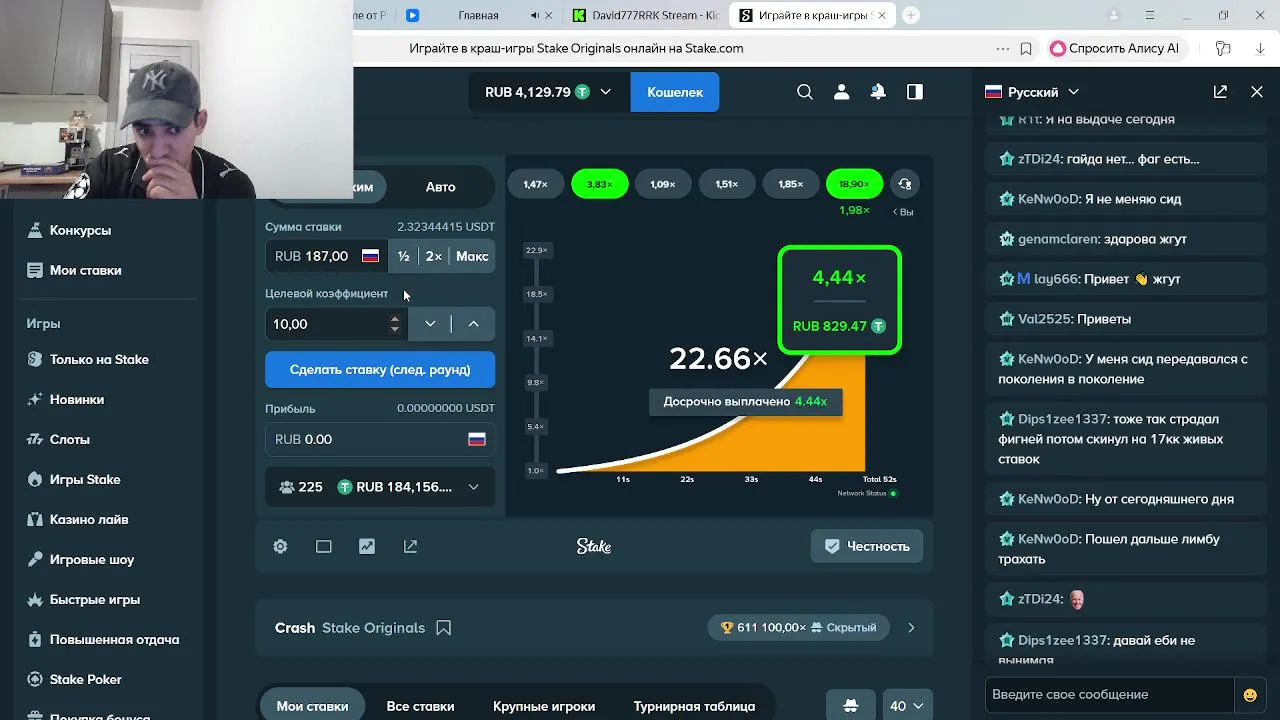
Task: Open the emoji picker in chat
Action: 1250,695
